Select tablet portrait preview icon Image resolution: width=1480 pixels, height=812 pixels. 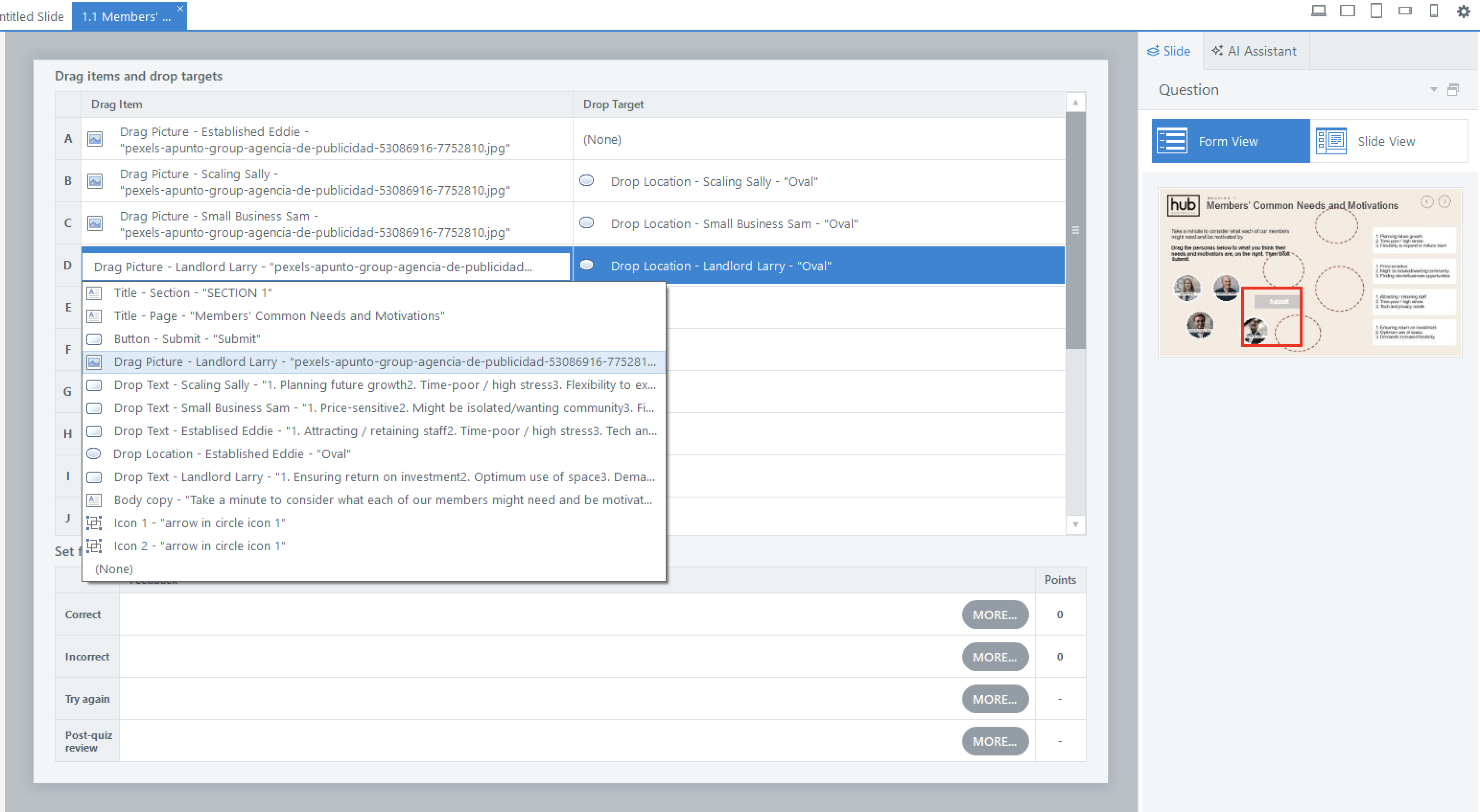click(x=1376, y=11)
